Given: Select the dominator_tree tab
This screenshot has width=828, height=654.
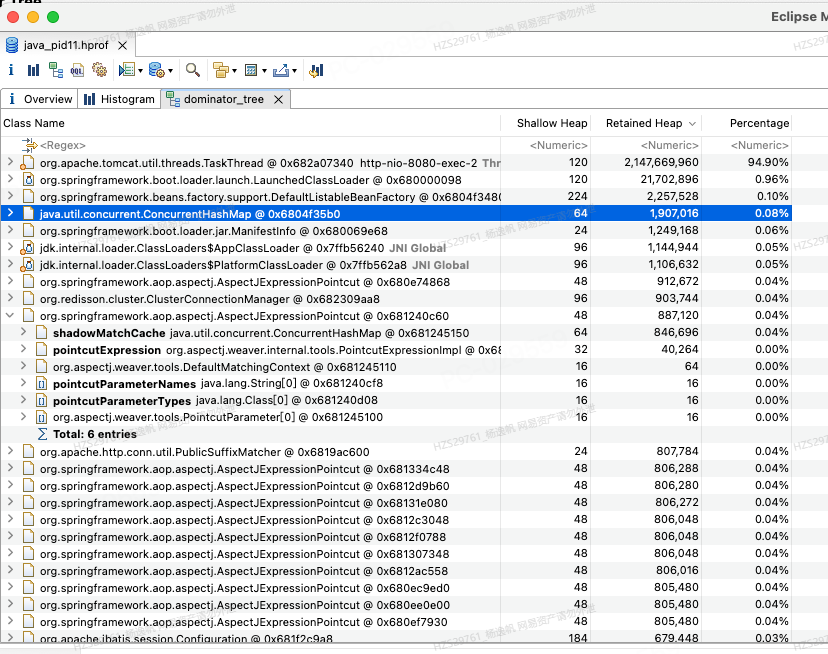Looking at the screenshot, I should (225, 99).
